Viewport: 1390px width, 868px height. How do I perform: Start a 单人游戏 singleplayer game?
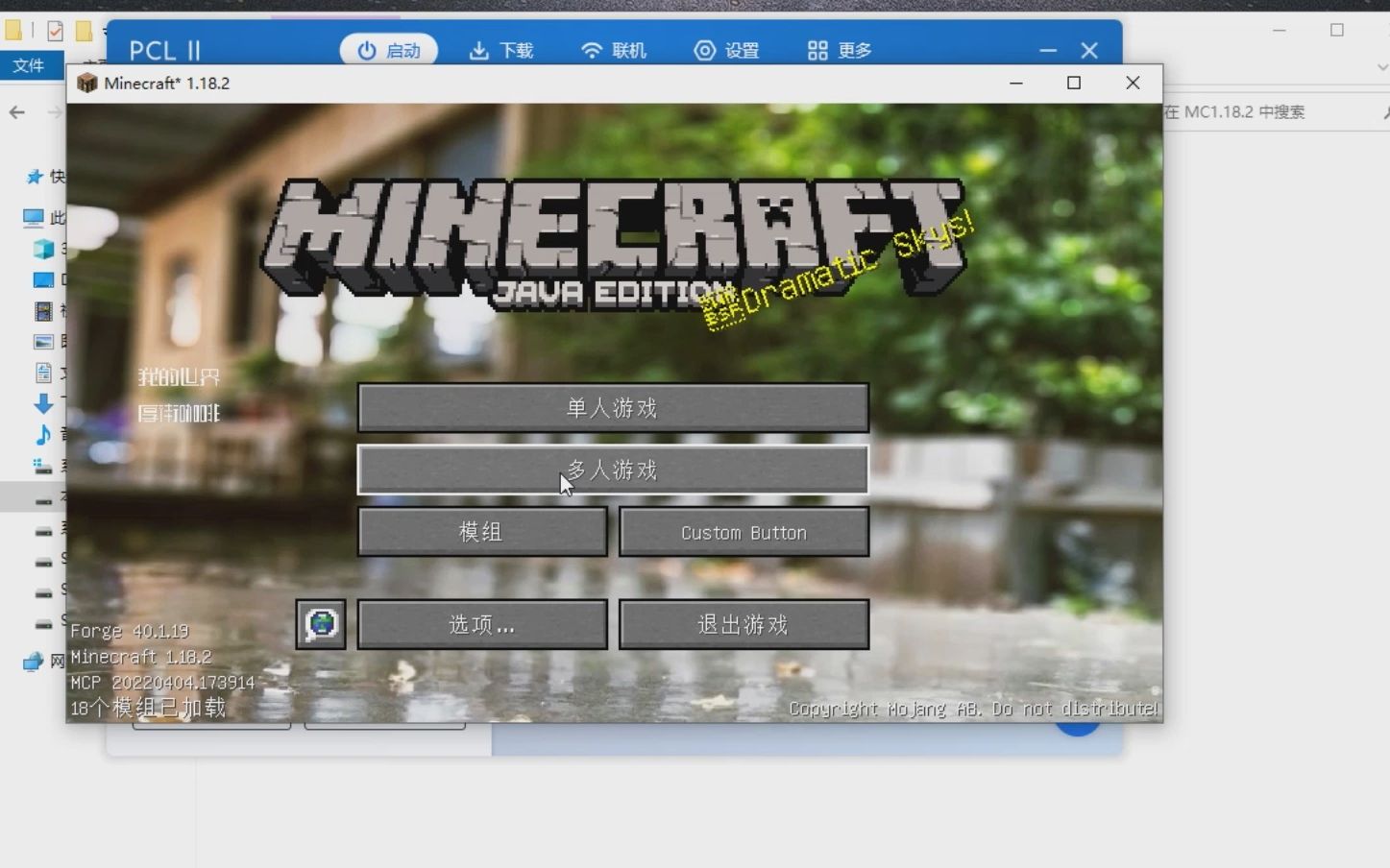pyautogui.click(x=613, y=408)
